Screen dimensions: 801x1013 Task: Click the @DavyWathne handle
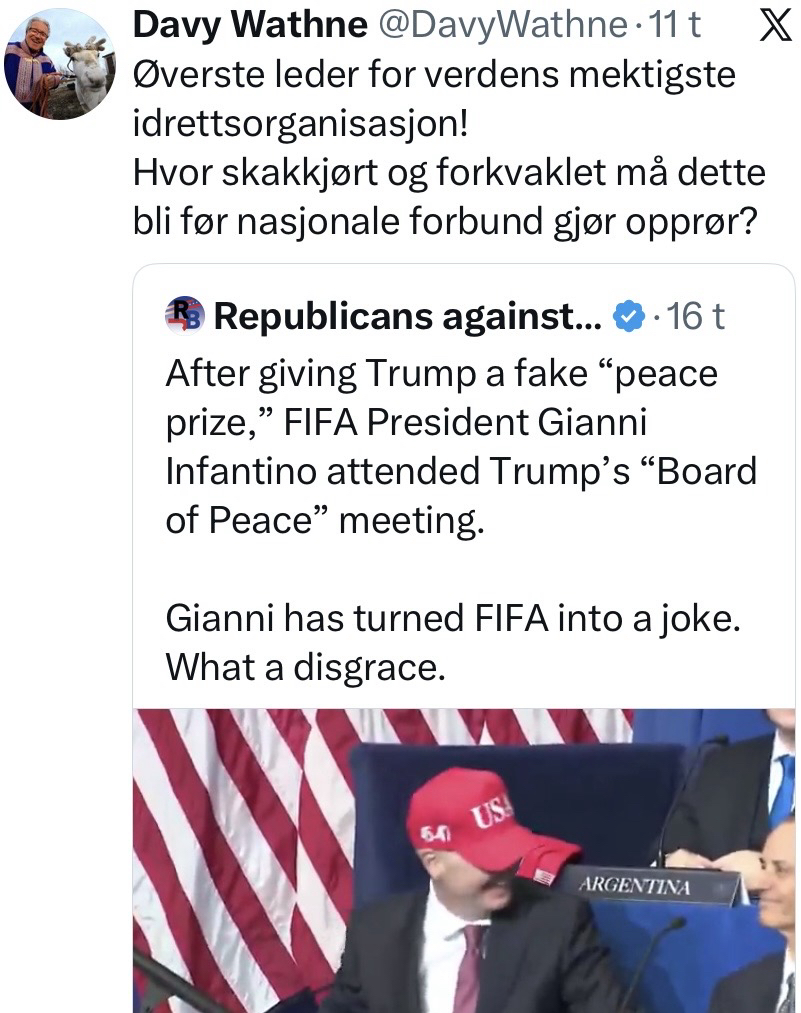(502, 26)
